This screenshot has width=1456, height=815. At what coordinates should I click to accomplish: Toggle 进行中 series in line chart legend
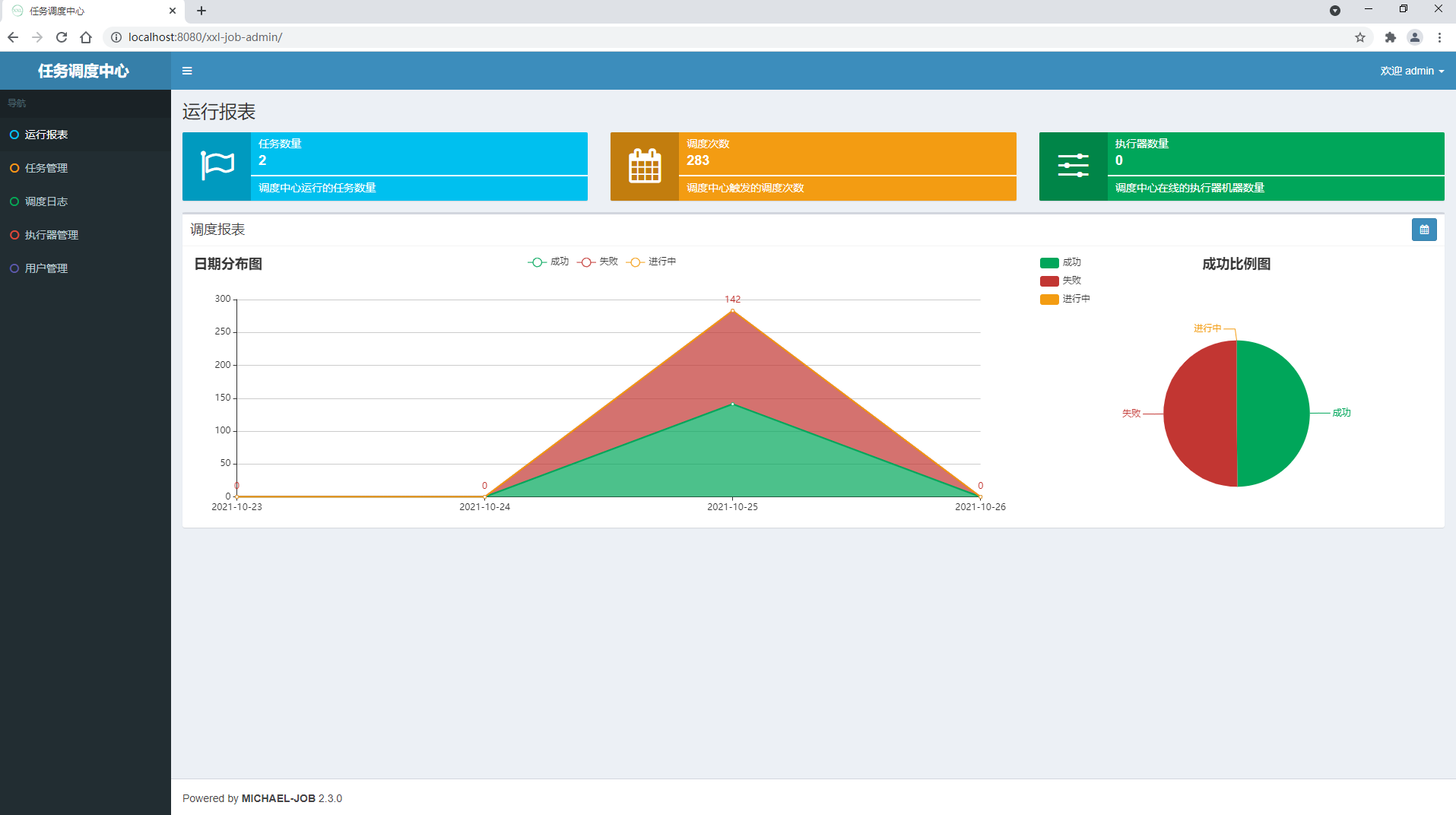[x=651, y=262]
